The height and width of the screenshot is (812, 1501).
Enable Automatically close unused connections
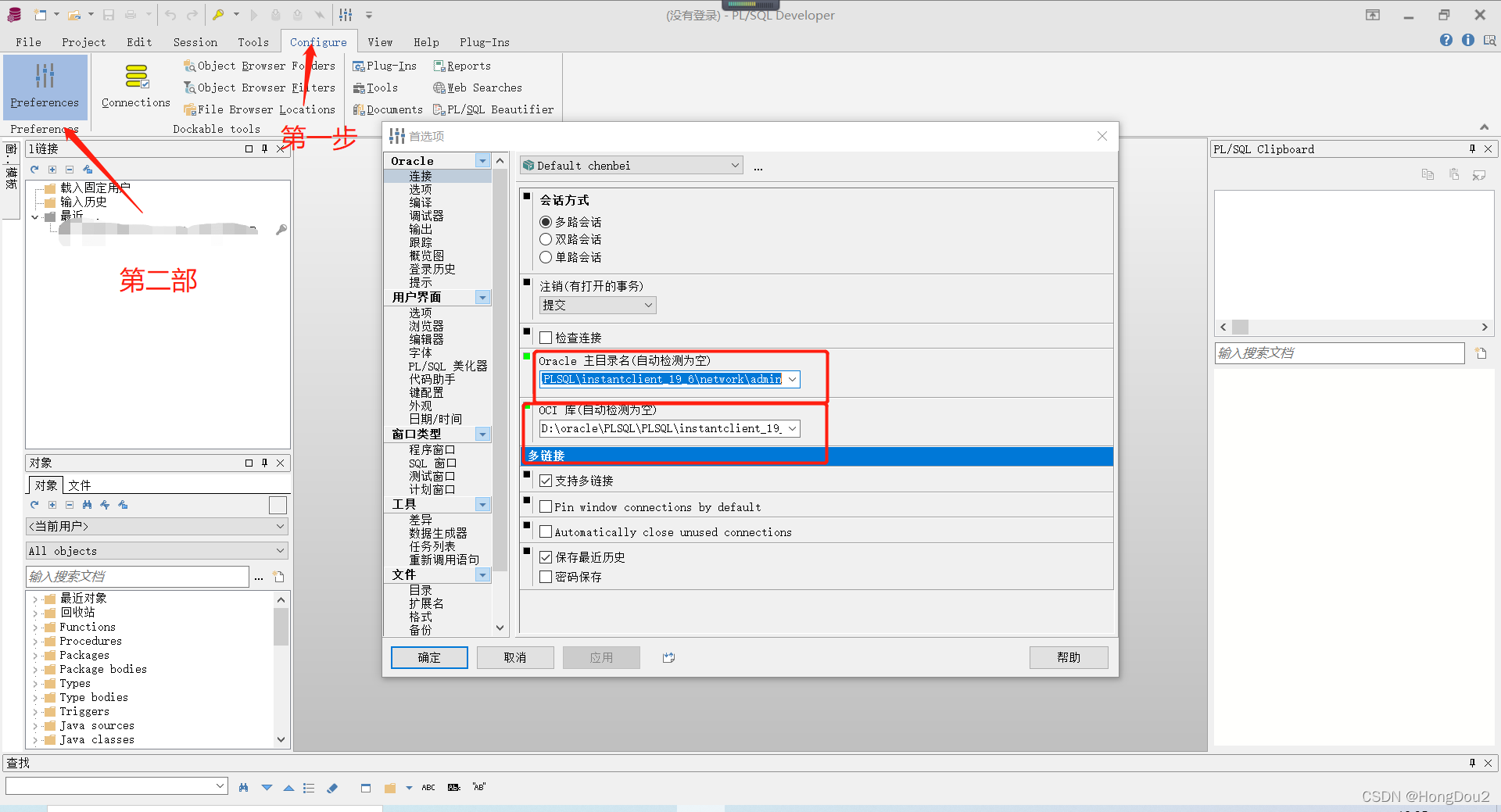546,531
